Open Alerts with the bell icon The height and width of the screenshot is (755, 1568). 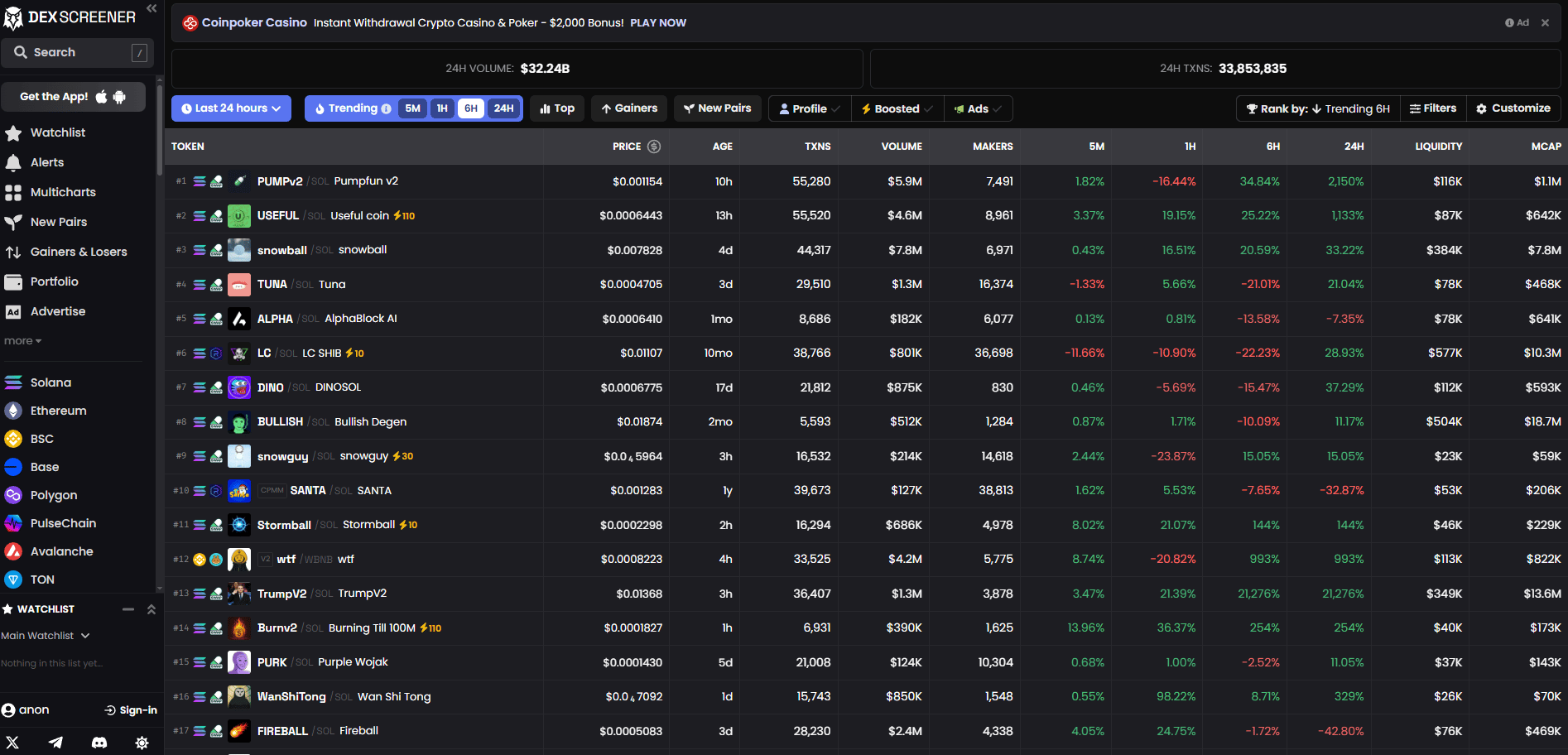34,162
